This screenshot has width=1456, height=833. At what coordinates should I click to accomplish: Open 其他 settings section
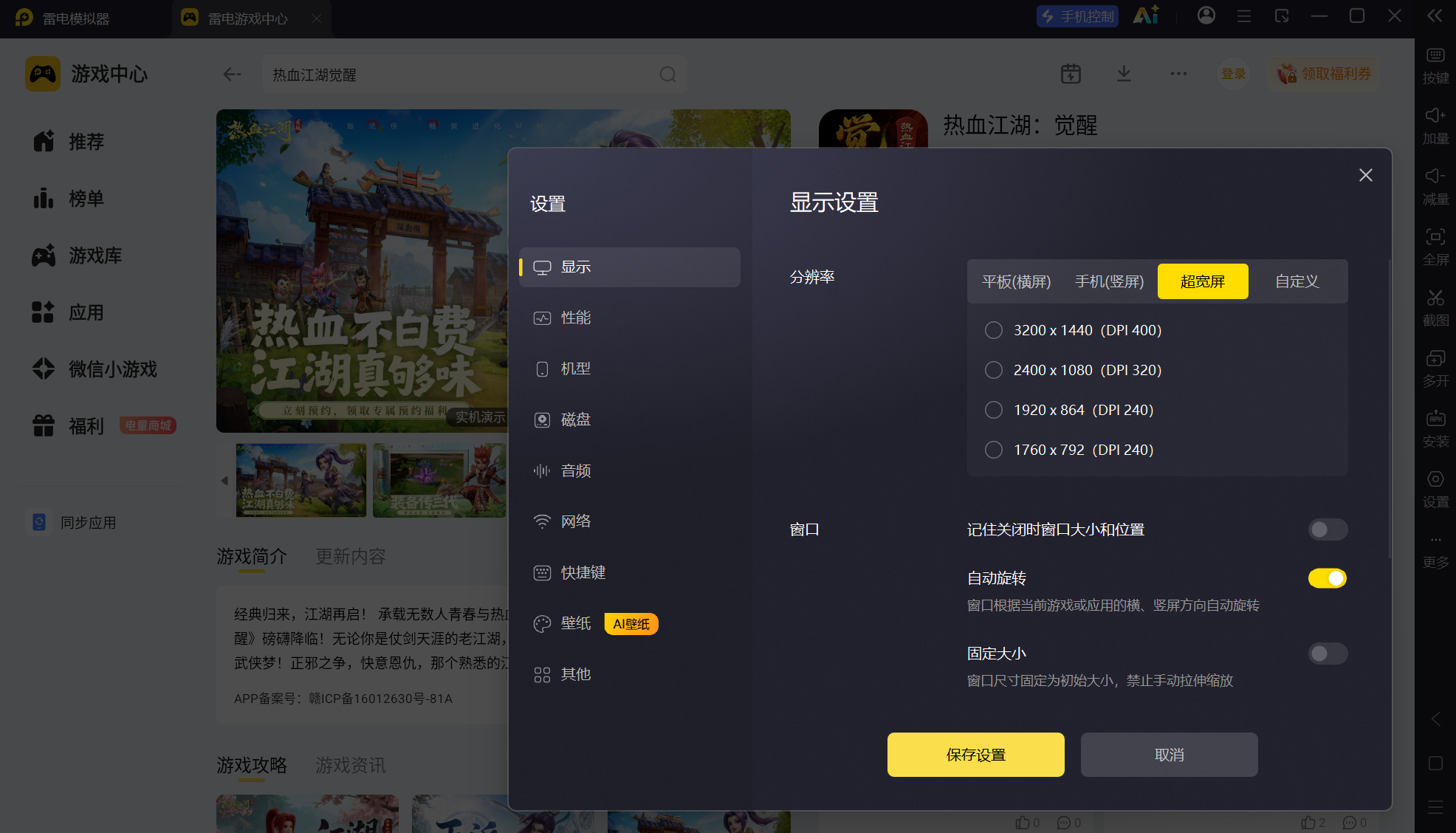pyautogui.click(x=630, y=675)
